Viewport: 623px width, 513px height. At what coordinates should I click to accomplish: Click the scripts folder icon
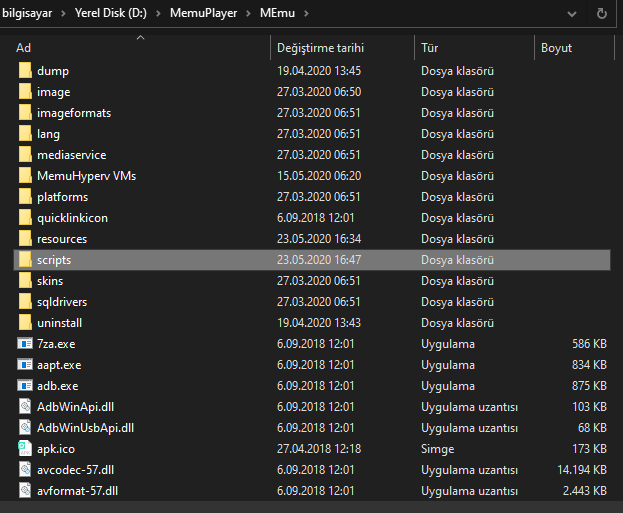click(x=26, y=260)
